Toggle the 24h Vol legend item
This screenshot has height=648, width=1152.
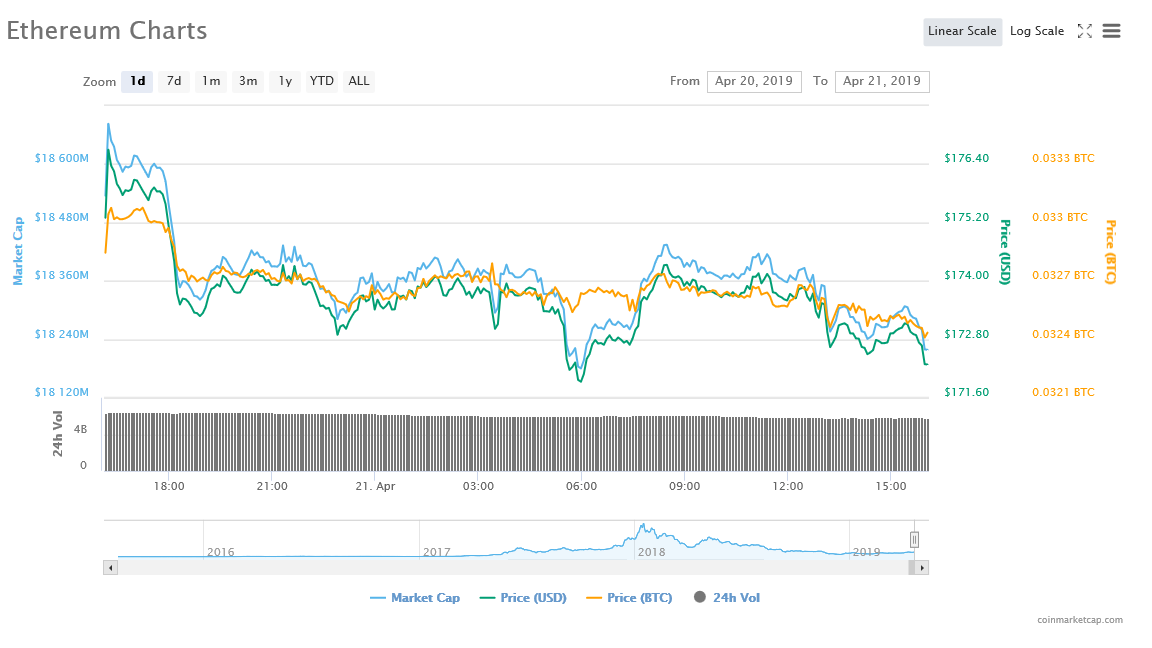click(727, 598)
